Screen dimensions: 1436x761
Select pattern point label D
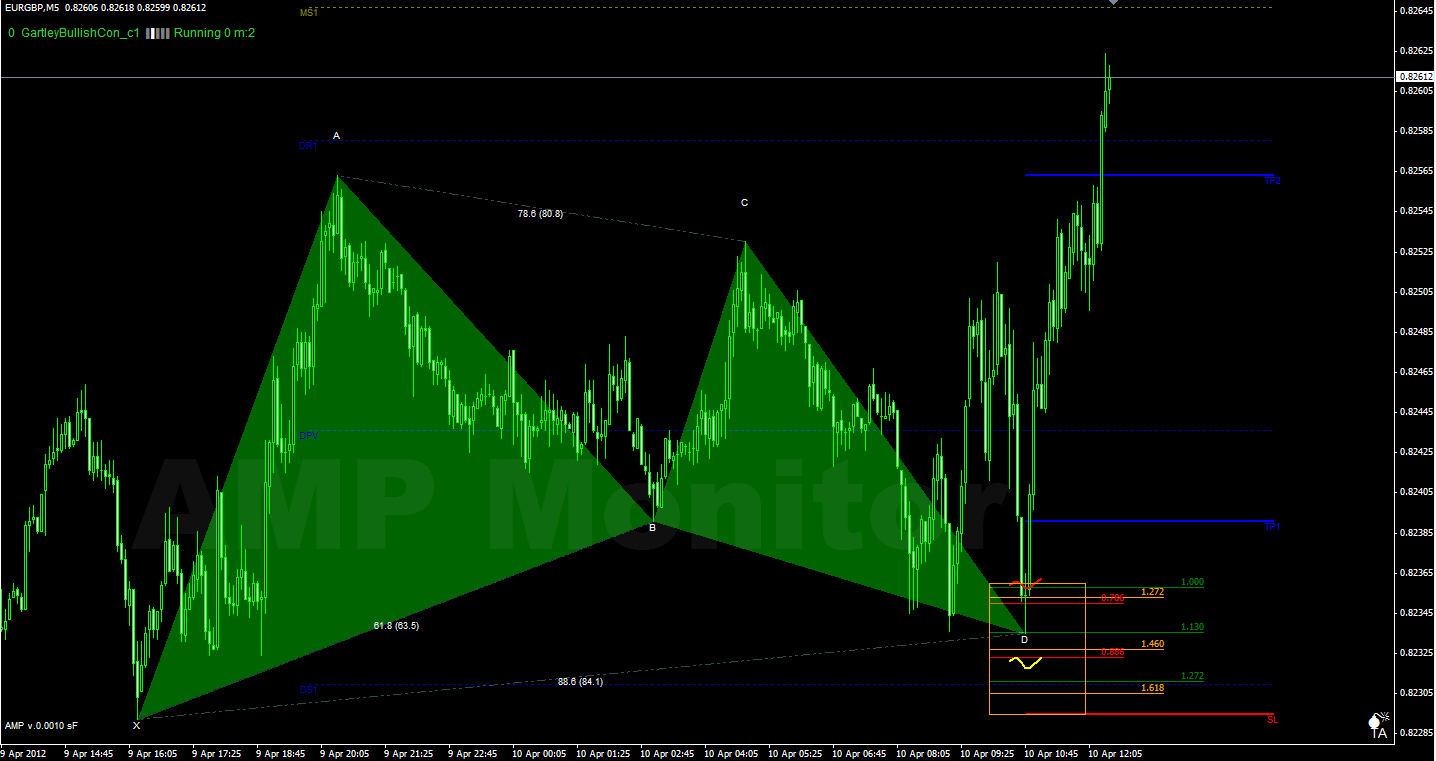click(x=1024, y=639)
